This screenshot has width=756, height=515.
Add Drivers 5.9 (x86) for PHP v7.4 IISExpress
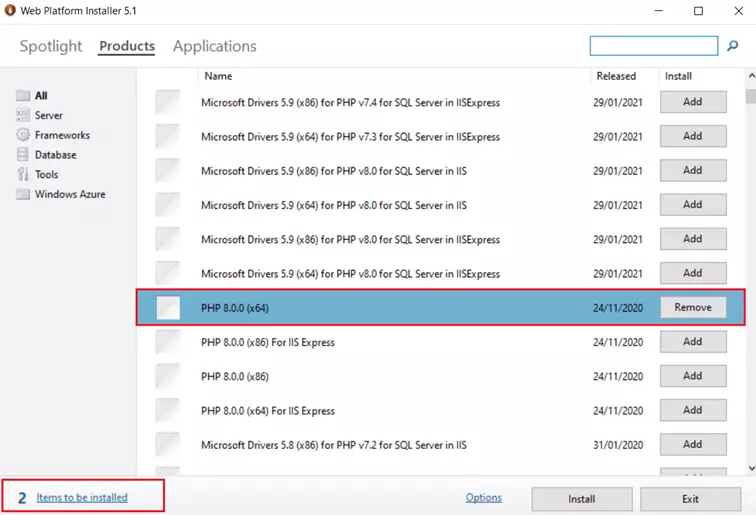pyautogui.click(x=693, y=102)
